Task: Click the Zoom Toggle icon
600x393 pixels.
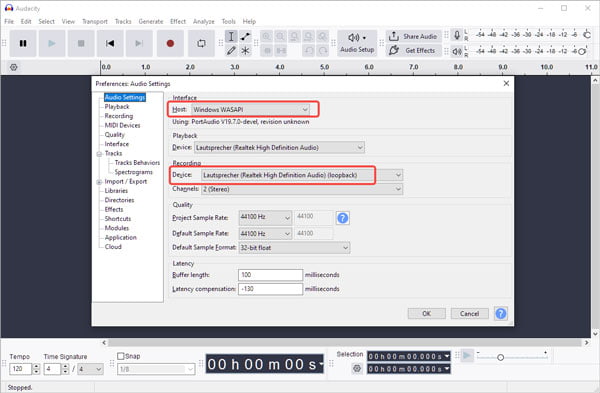Action: pos(323,37)
